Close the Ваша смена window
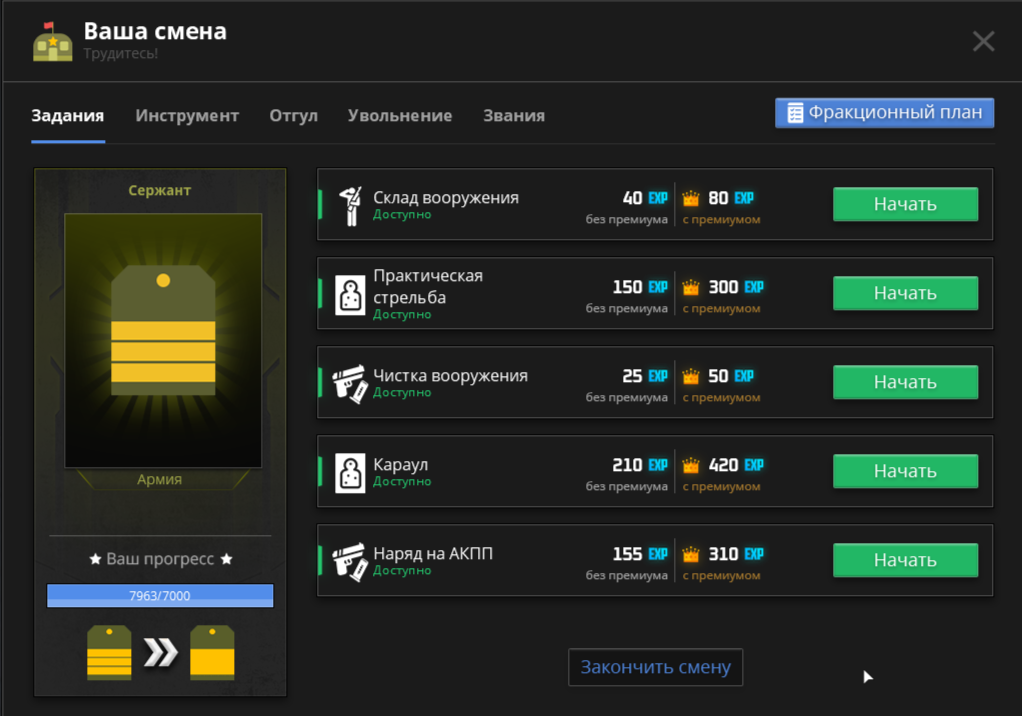The image size is (1022, 716). (983, 41)
